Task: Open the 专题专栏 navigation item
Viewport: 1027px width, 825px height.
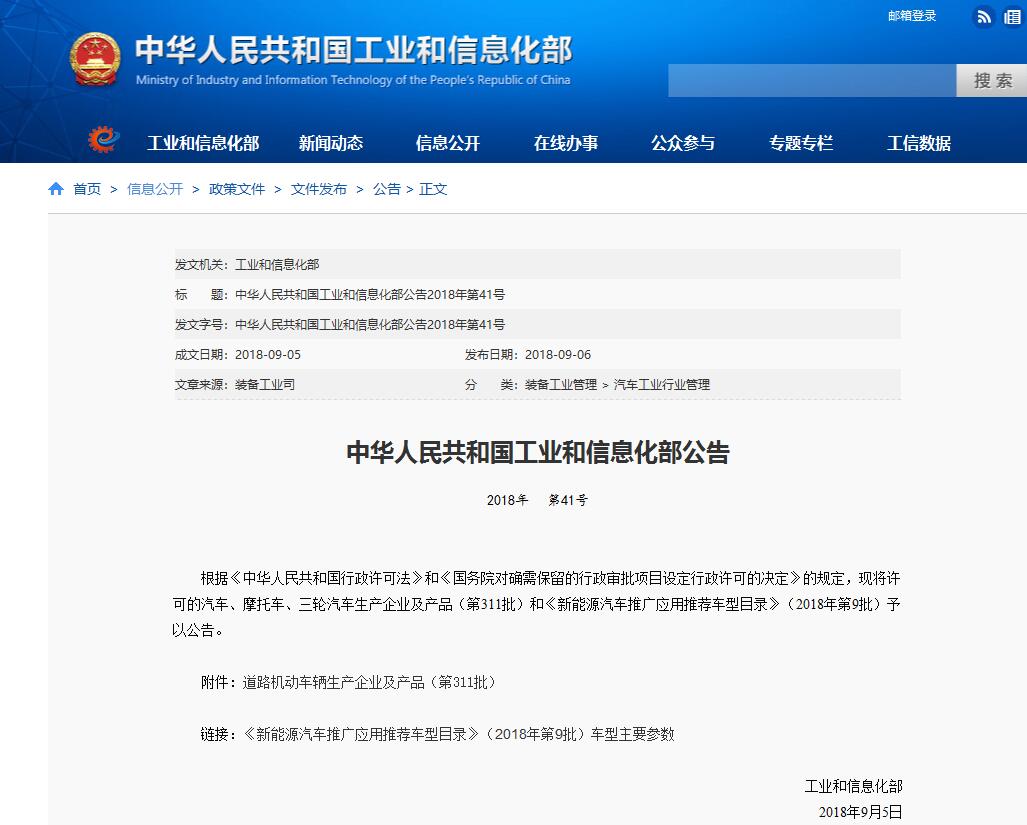Action: point(801,143)
